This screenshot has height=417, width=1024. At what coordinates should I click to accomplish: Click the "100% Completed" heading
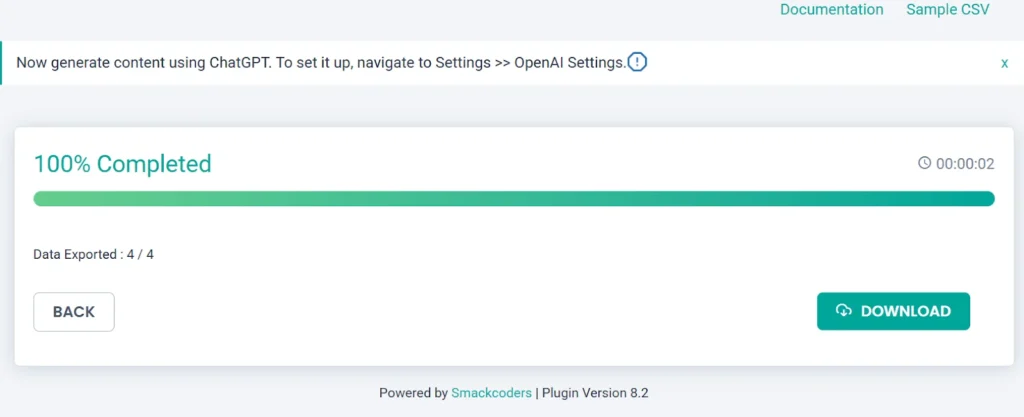122,164
